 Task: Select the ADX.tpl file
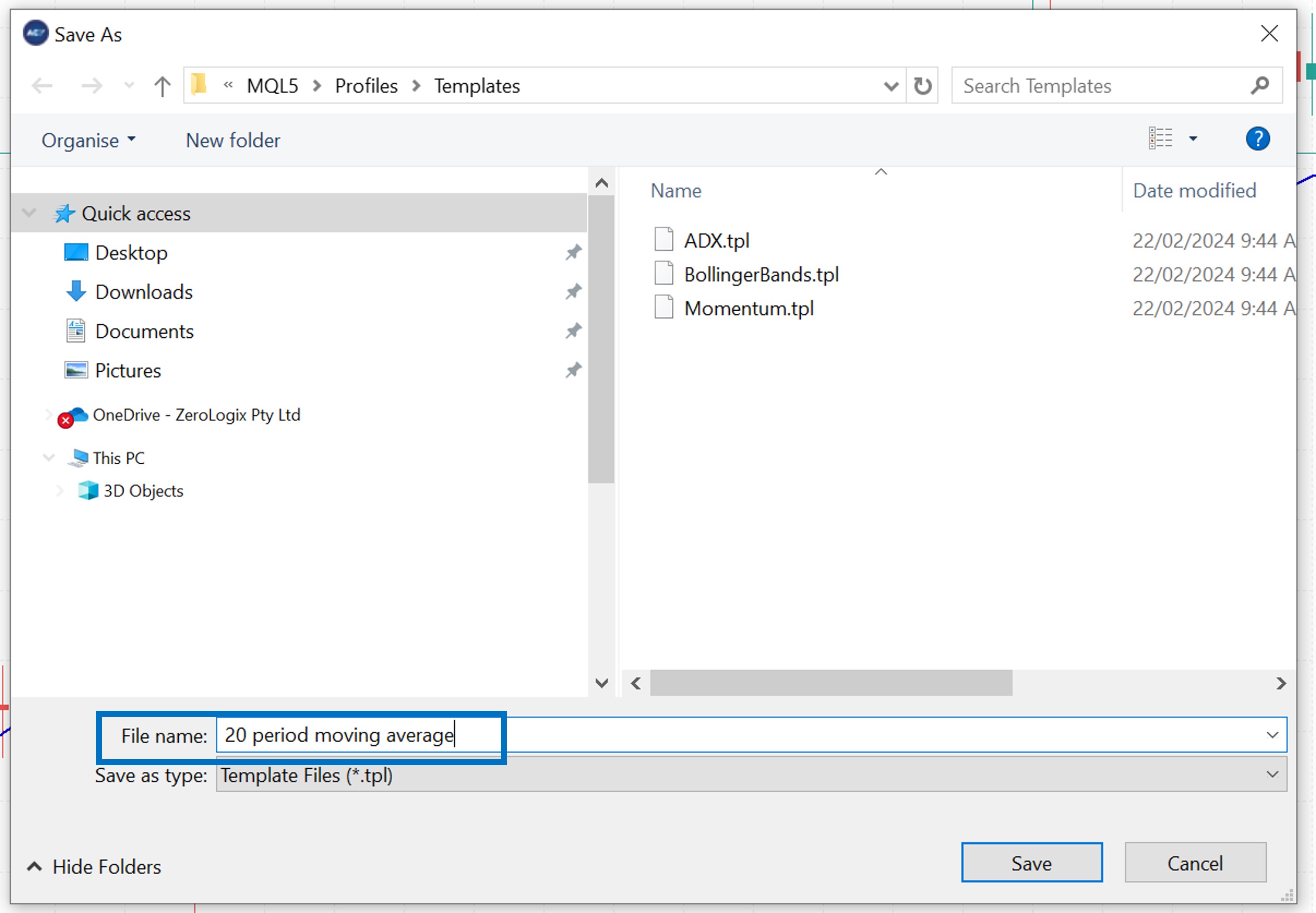point(716,241)
